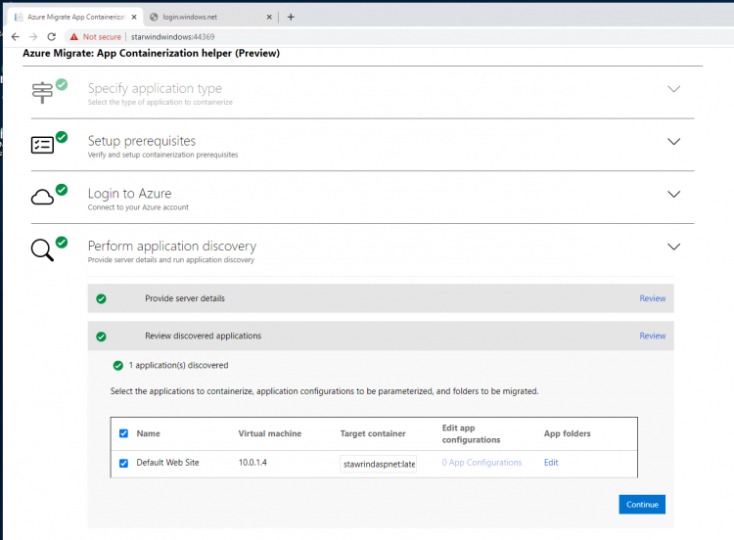Edit the Target container name field
Screen dimensions: 734x540
(x=378, y=464)
